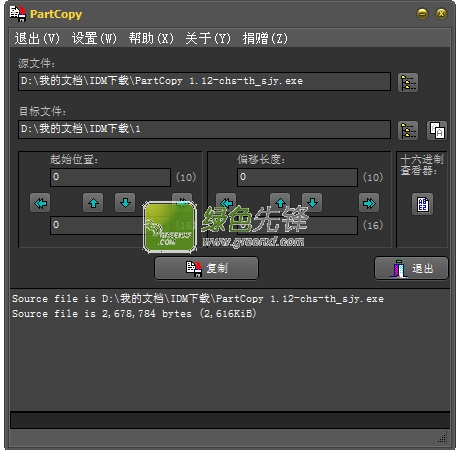Decrease offset length with down arrow
Screen dimensions: 456x450
click(312, 203)
